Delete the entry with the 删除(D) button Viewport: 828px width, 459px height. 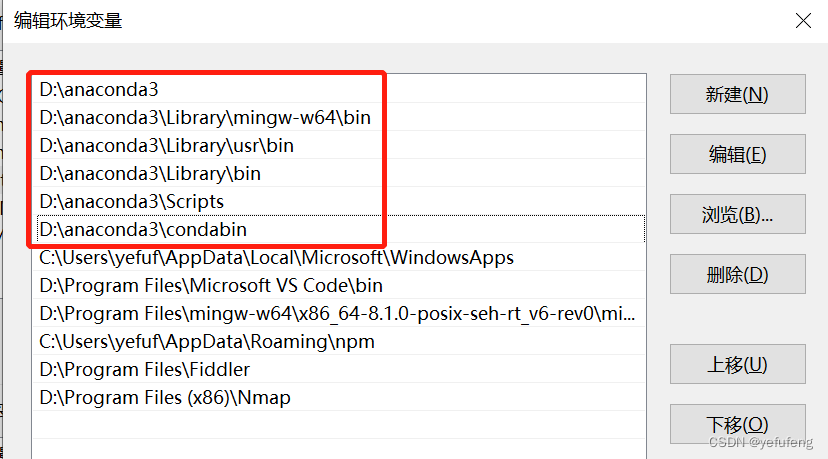click(x=738, y=274)
